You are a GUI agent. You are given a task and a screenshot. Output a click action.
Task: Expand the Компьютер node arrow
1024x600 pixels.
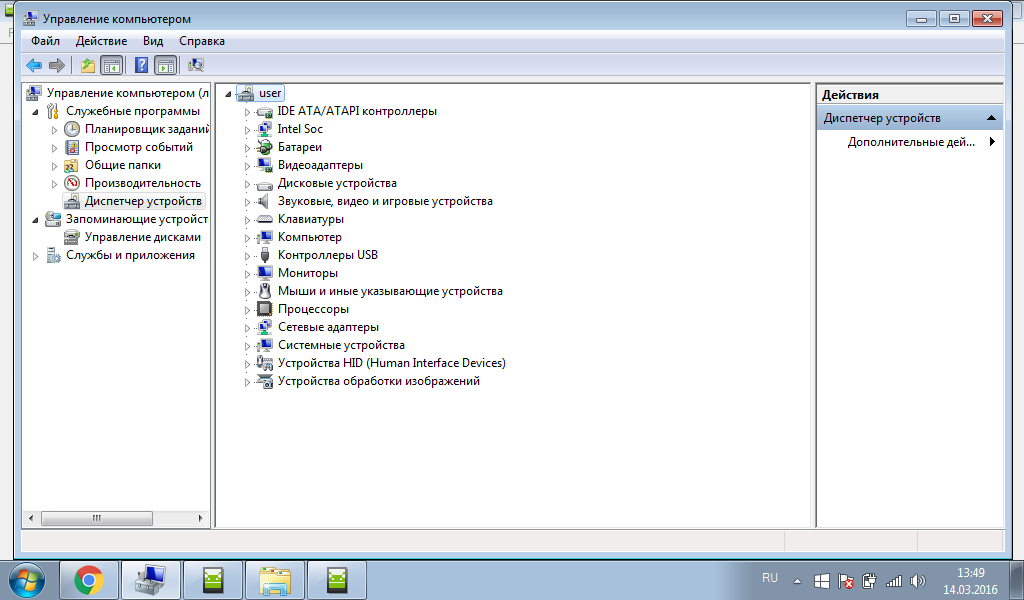tap(248, 238)
